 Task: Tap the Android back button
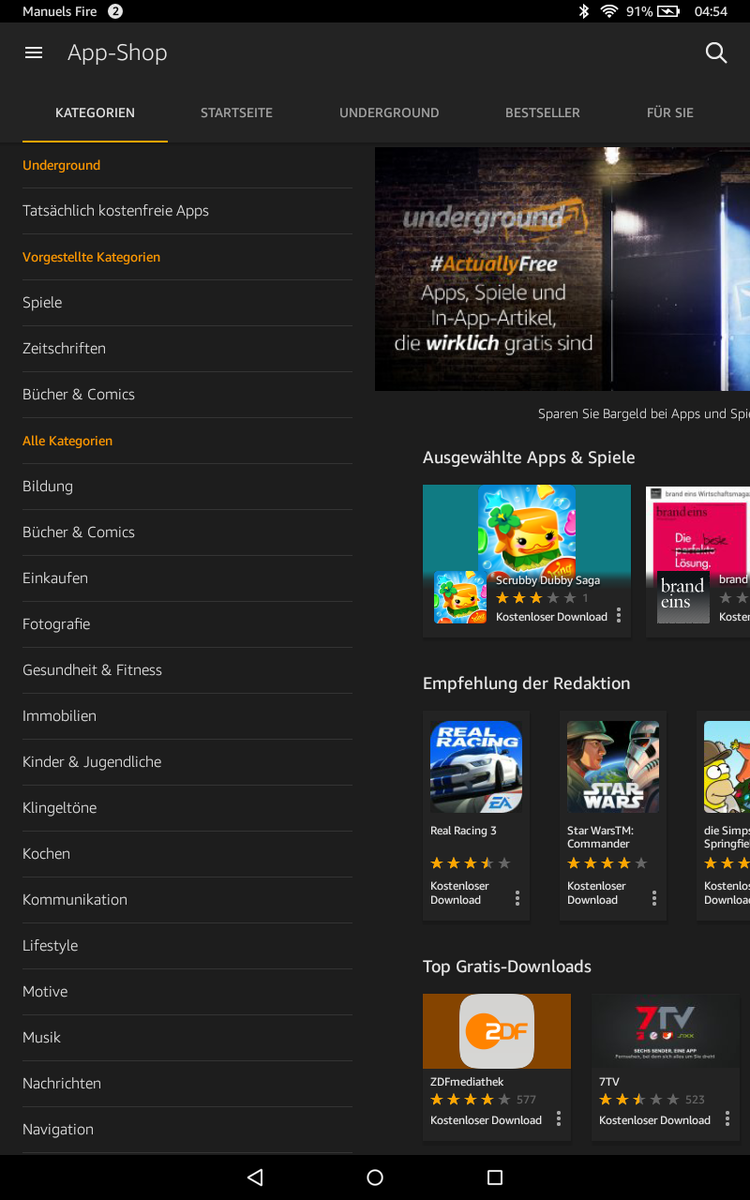[255, 1178]
